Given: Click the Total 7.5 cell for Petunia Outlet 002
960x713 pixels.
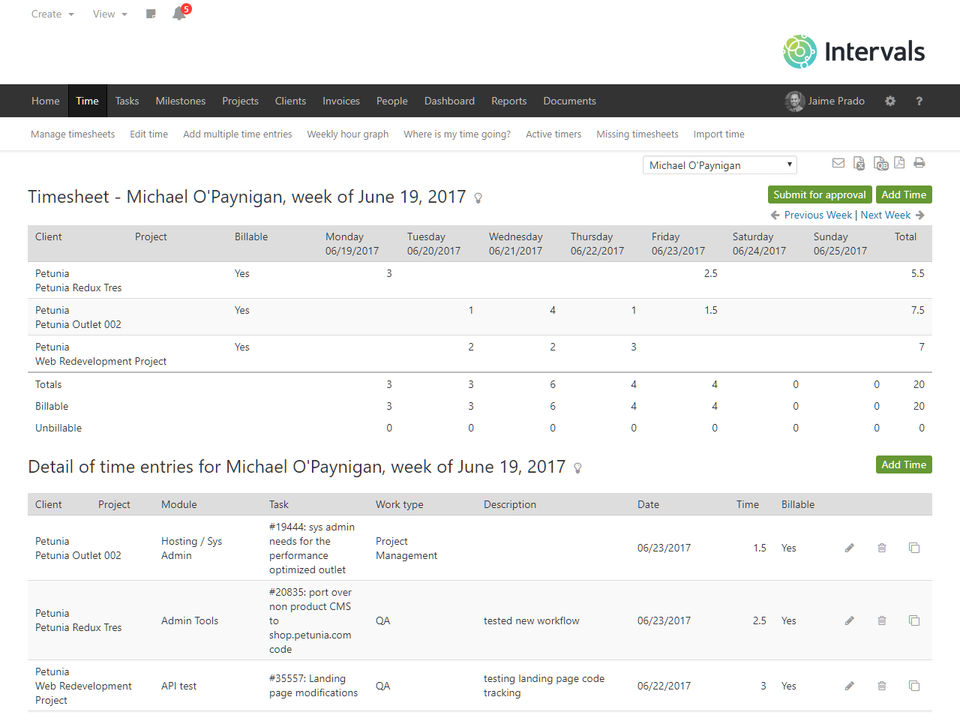Looking at the screenshot, I should click(918, 310).
